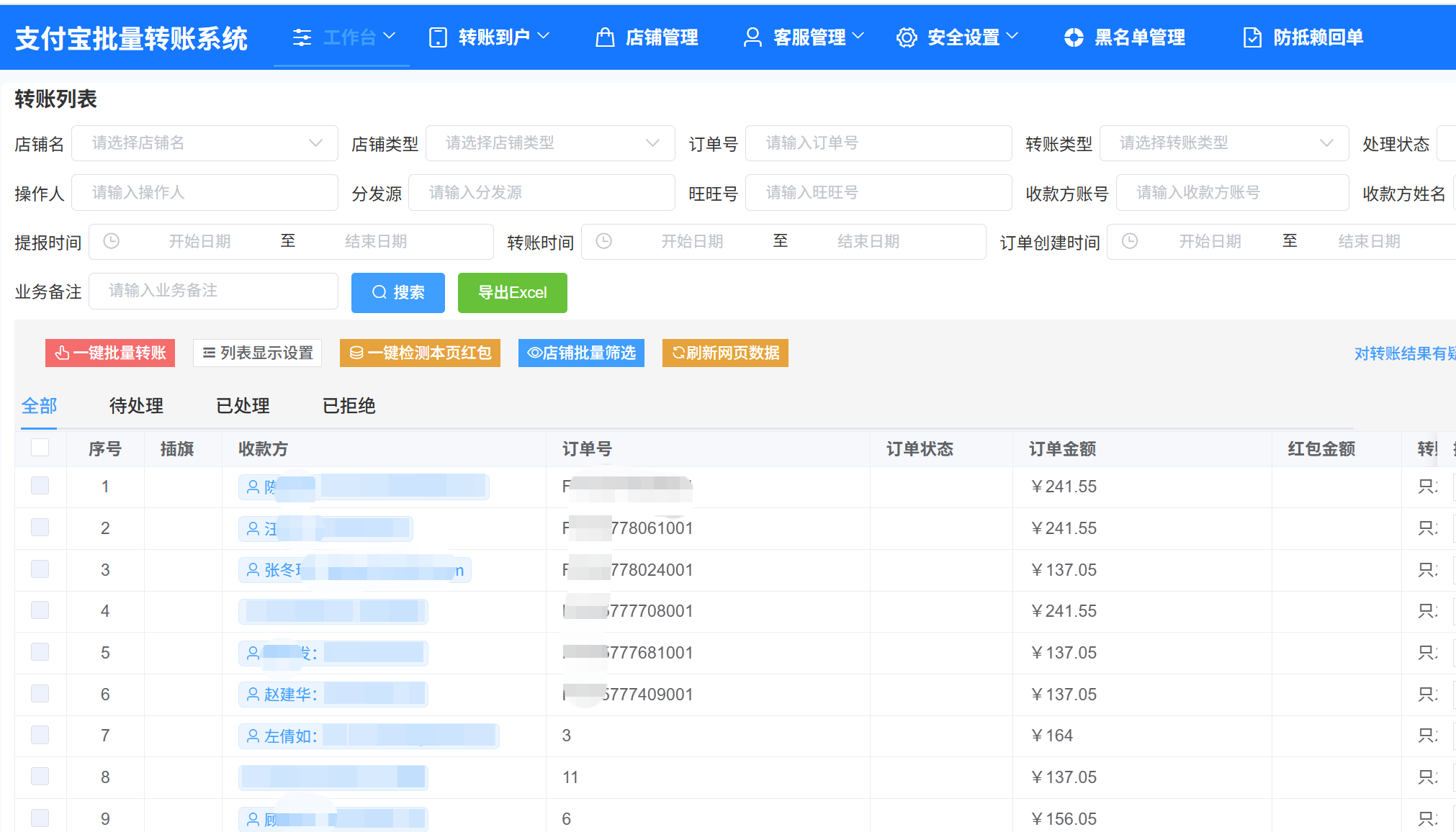Click the 工作台 sliders icon
The width and height of the screenshot is (1456, 832).
(x=302, y=37)
